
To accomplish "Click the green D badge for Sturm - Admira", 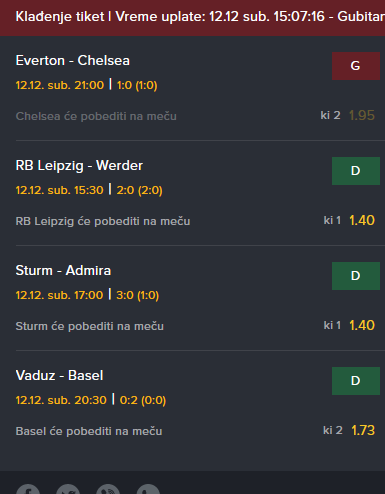I will coord(356,276).
